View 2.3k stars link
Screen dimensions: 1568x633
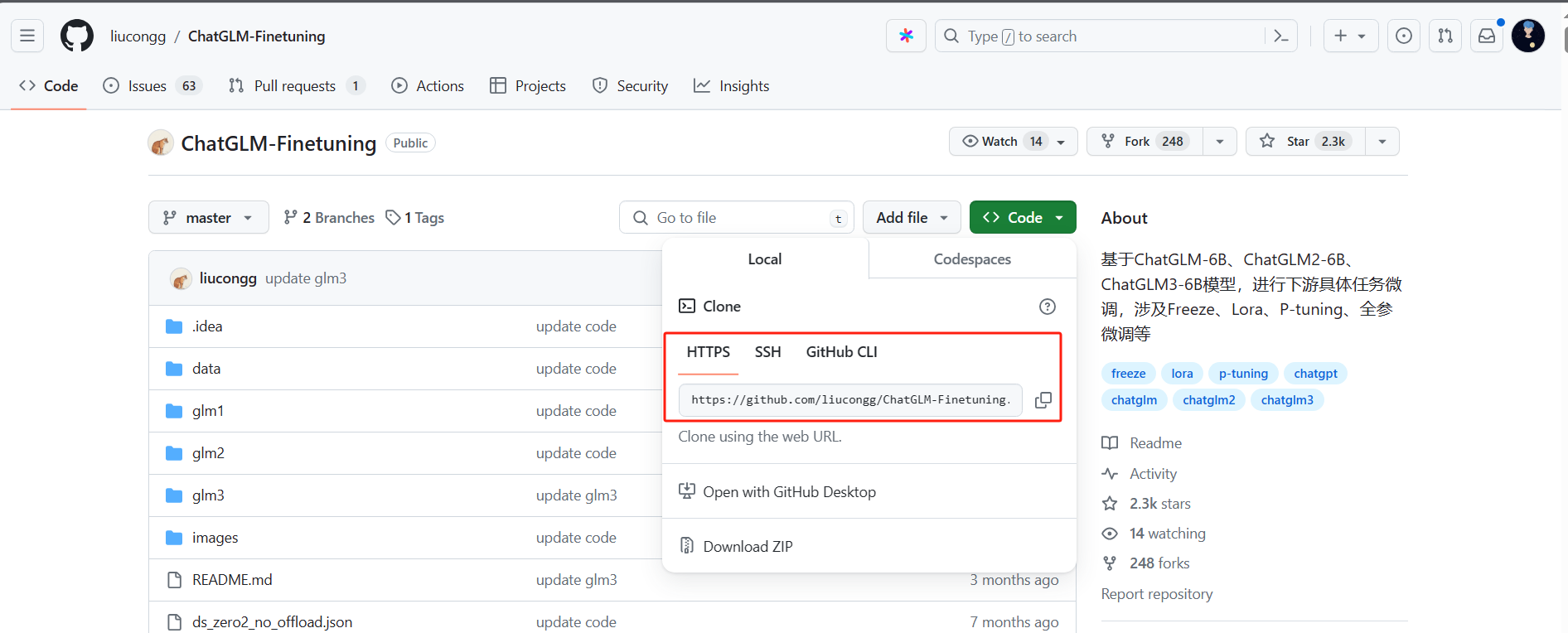[1146, 504]
